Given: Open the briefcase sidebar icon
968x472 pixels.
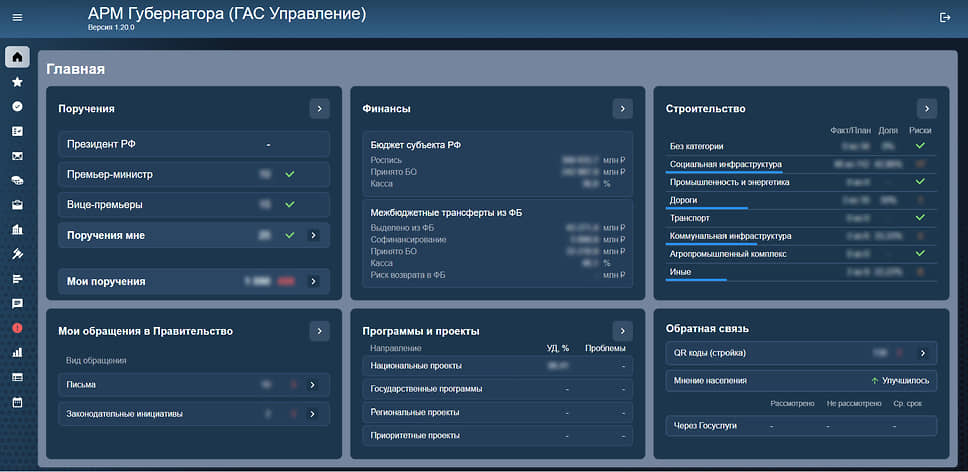Looking at the screenshot, I should (17, 205).
